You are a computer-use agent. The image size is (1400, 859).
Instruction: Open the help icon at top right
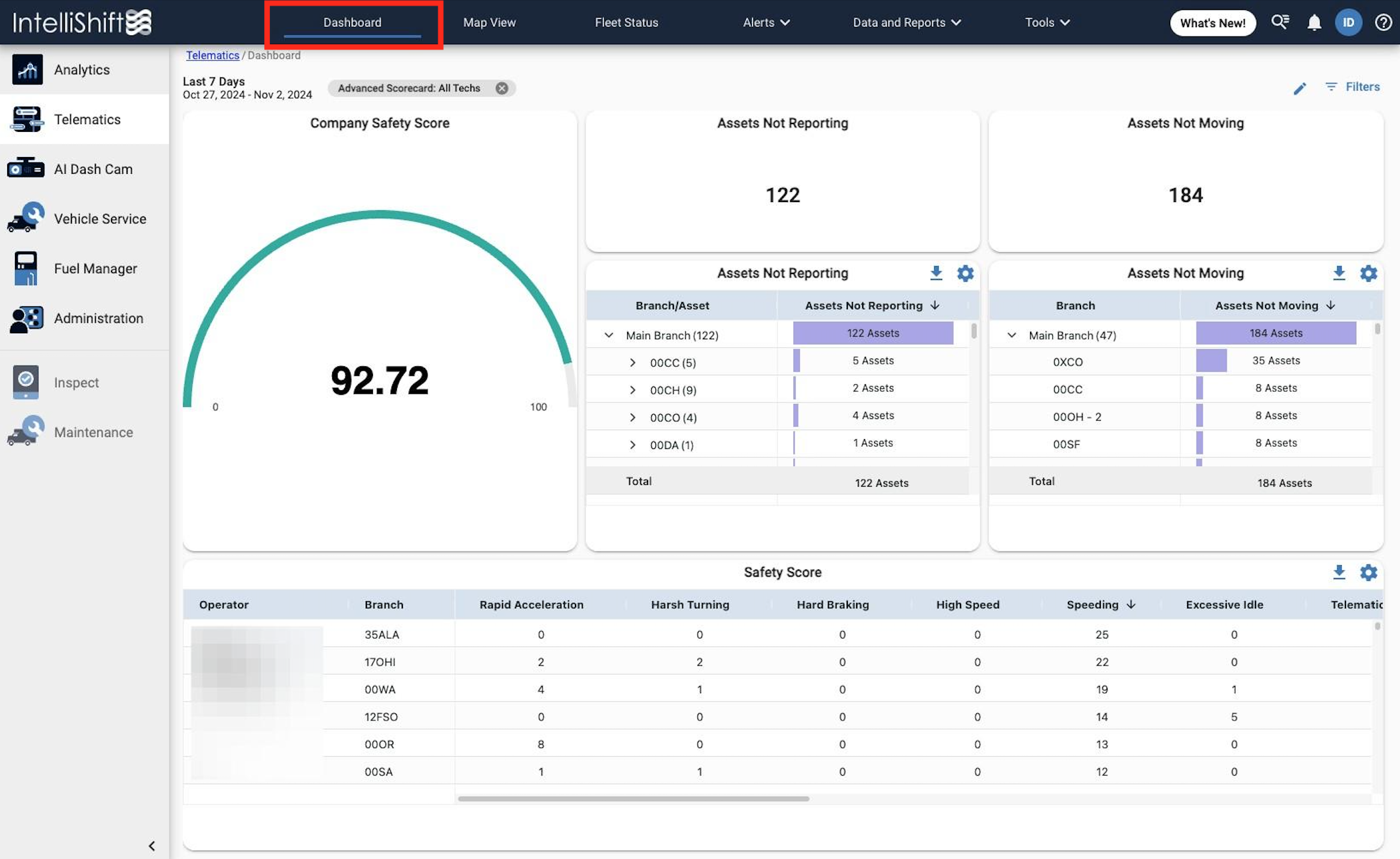click(1384, 22)
